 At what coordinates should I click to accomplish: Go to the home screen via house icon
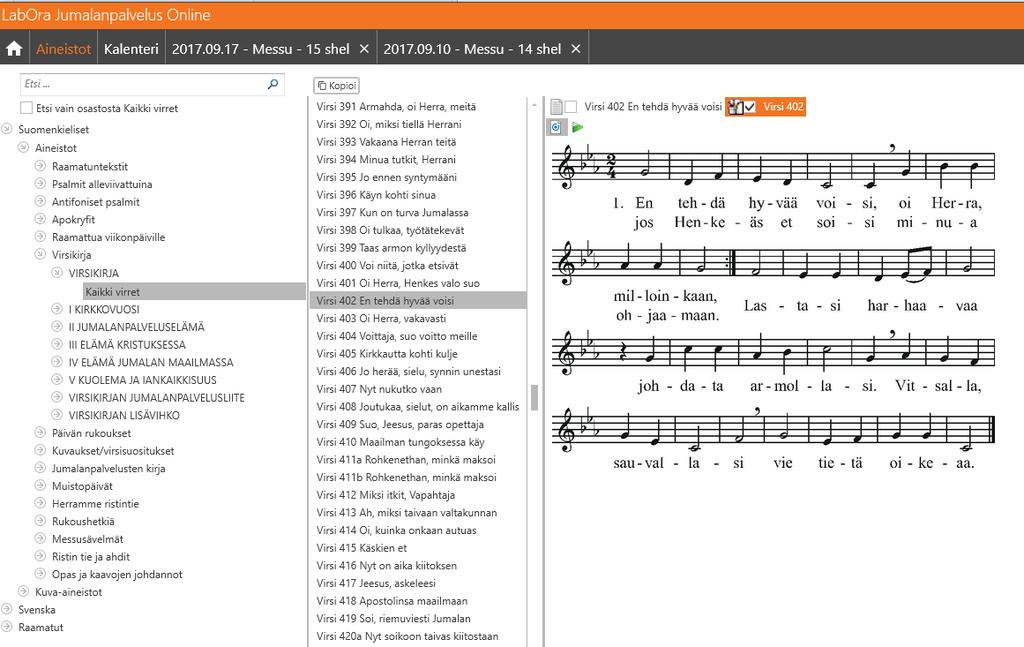14,49
